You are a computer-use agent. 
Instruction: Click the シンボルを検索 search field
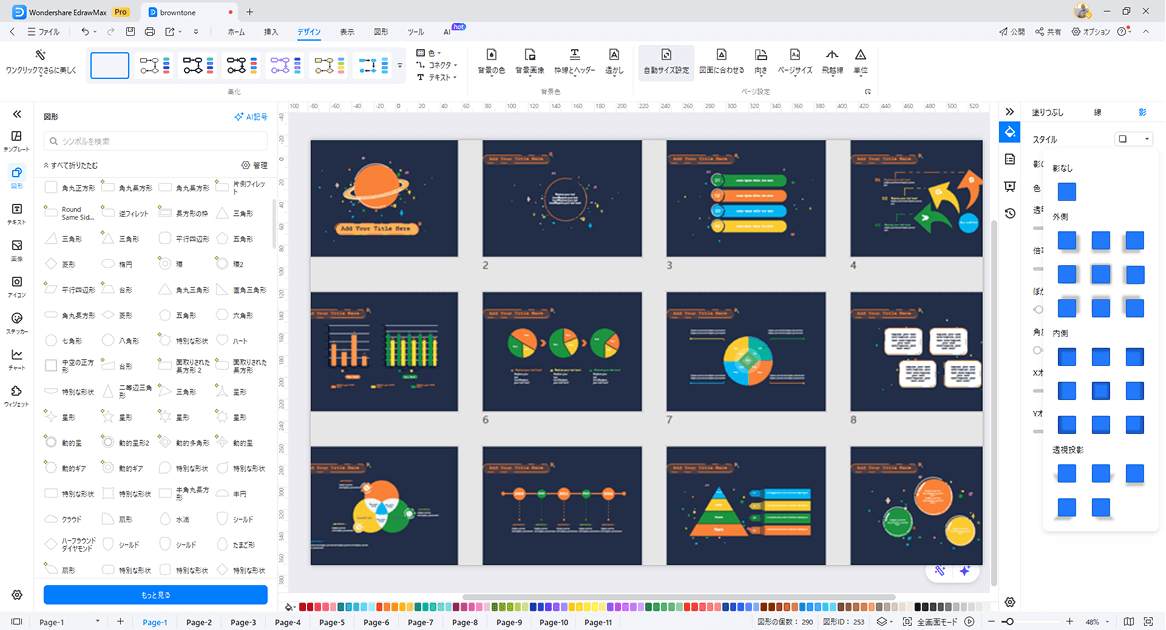[155, 141]
